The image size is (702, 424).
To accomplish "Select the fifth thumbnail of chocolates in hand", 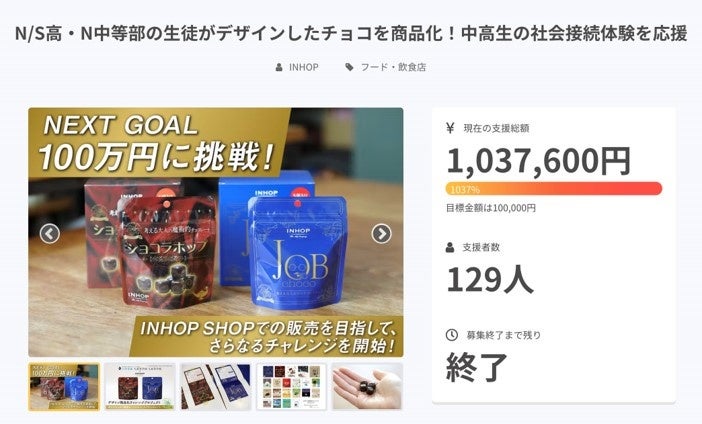I will point(367,387).
